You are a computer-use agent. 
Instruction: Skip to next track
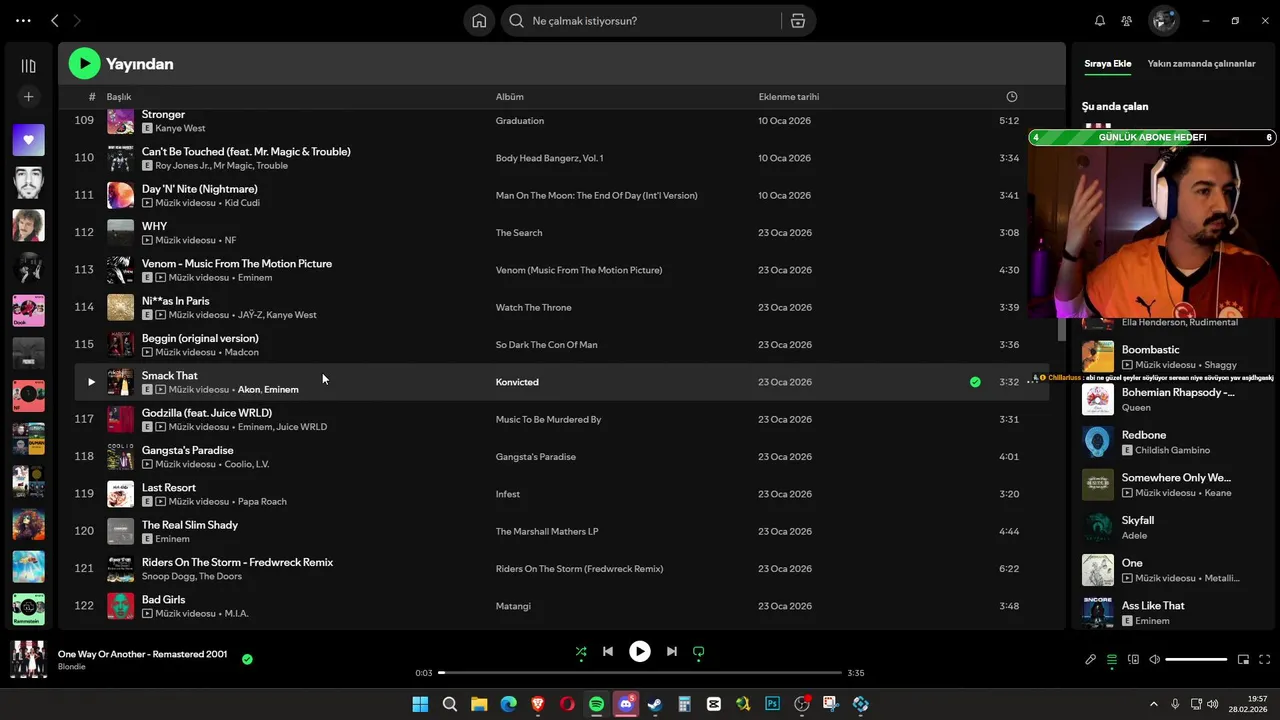[672, 652]
